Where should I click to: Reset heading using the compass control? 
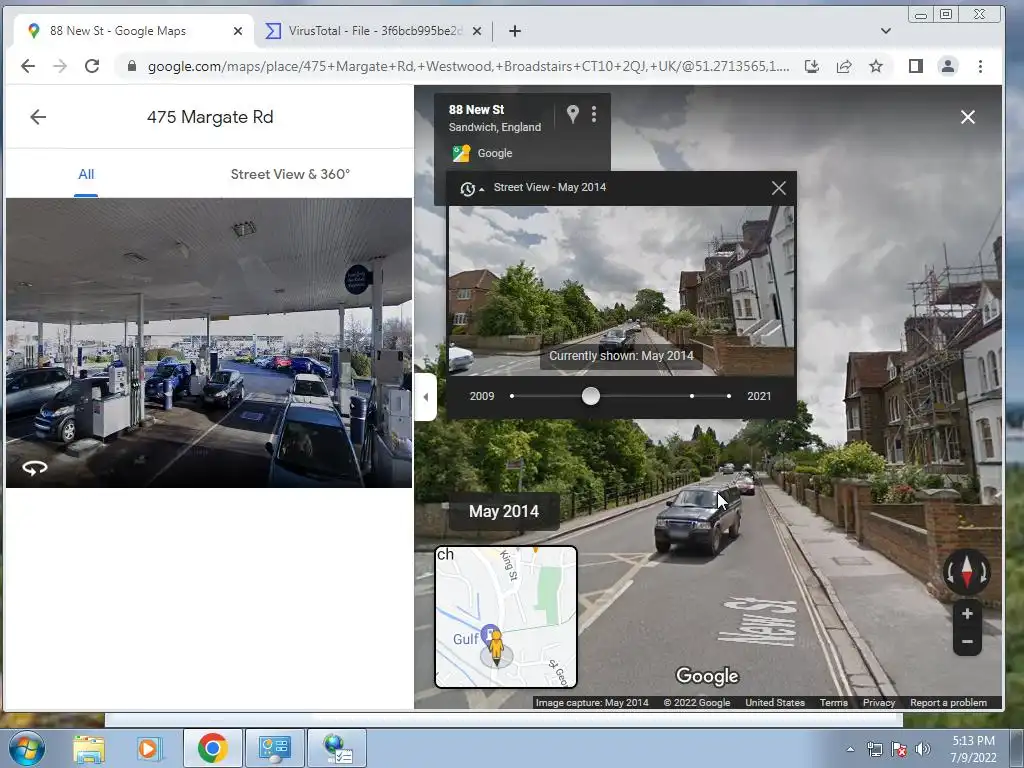[x=967, y=572]
